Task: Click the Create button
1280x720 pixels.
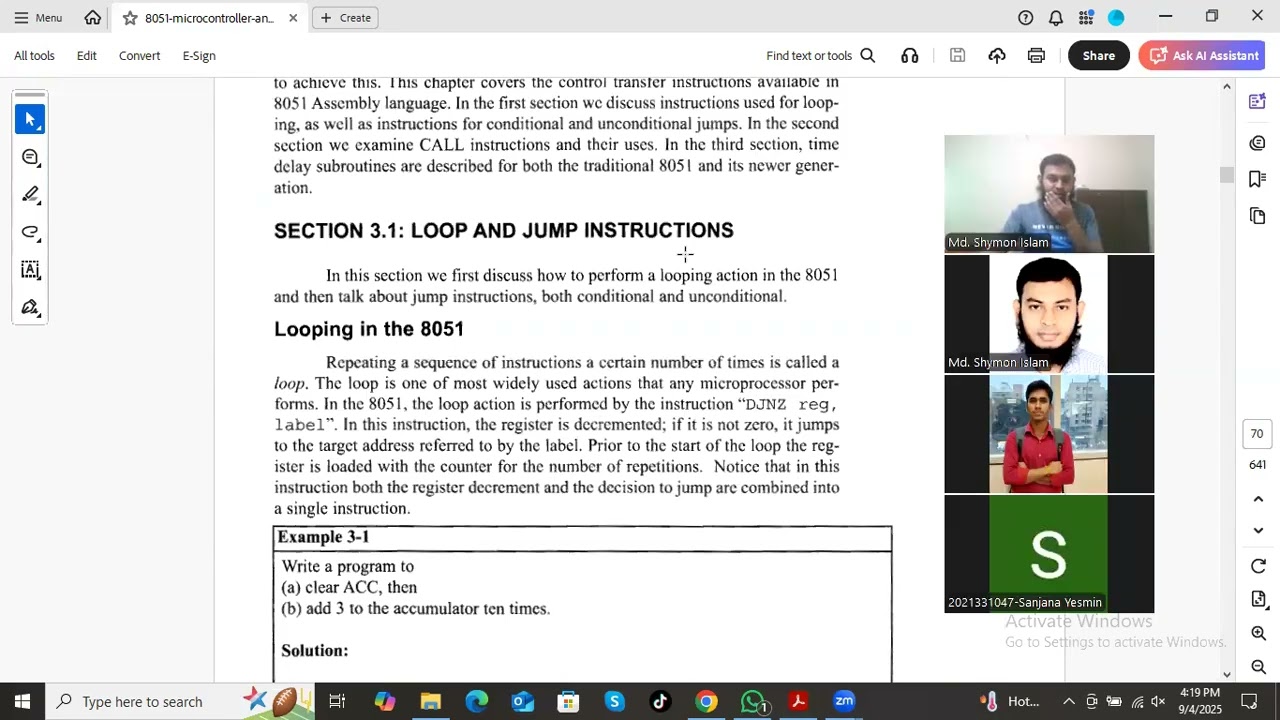Action: [x=346, y=18]
